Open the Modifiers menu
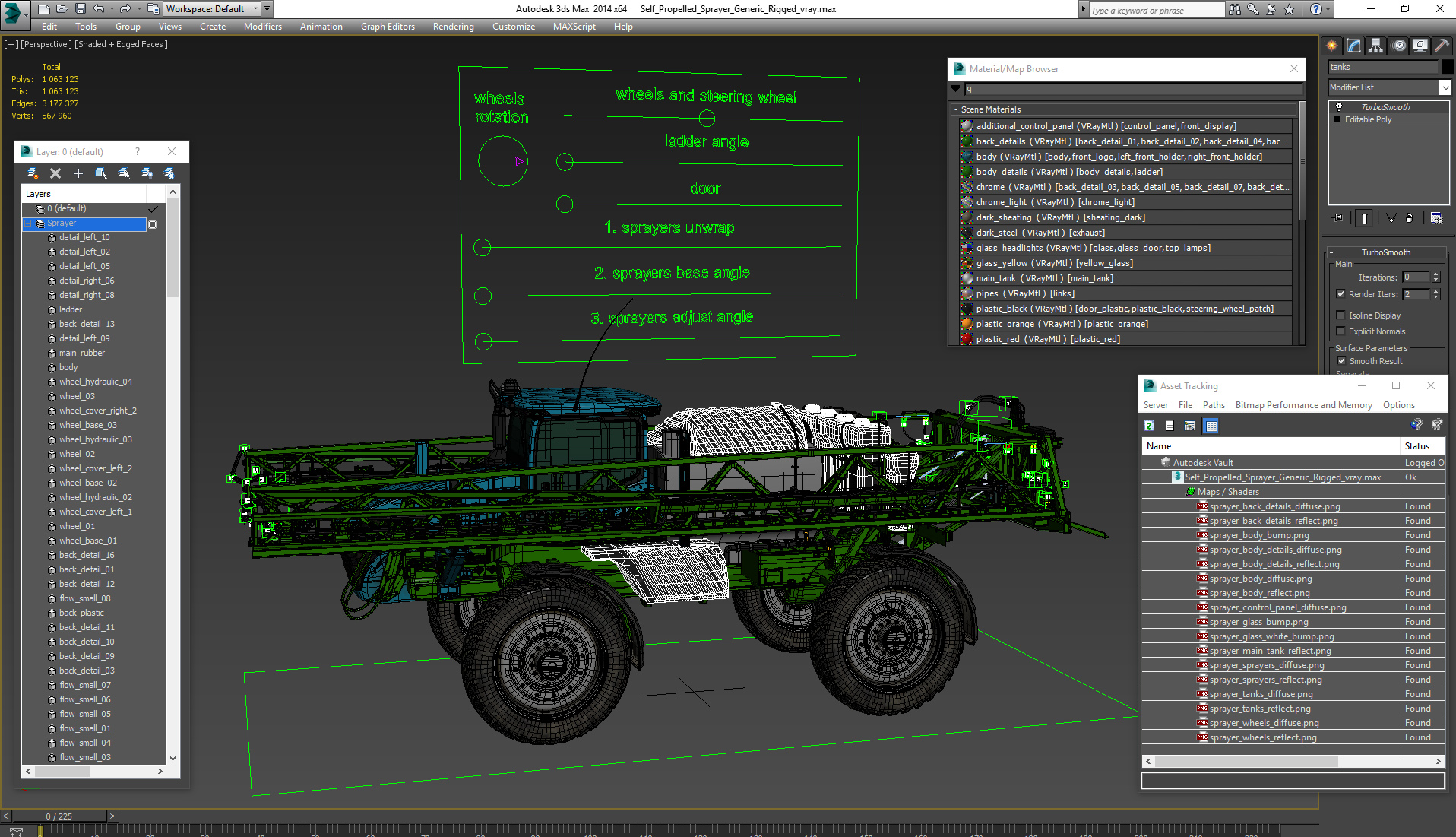 263,27
